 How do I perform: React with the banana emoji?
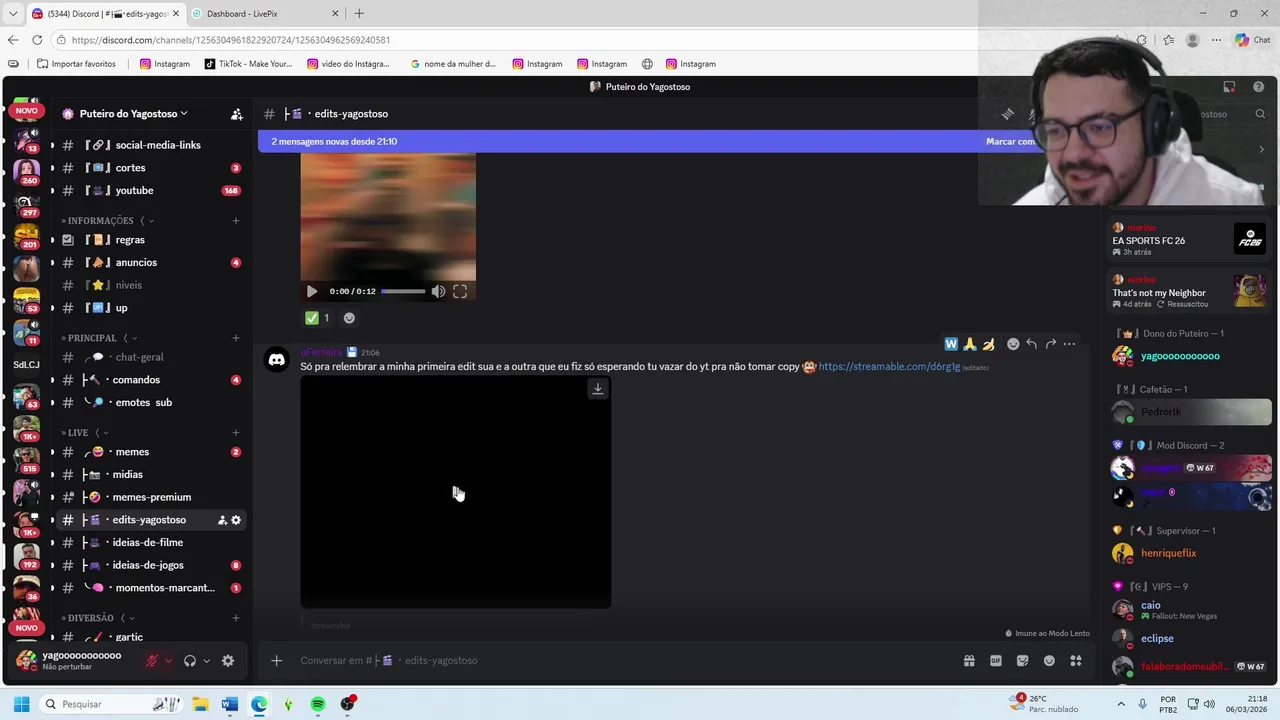coord(989,344)
